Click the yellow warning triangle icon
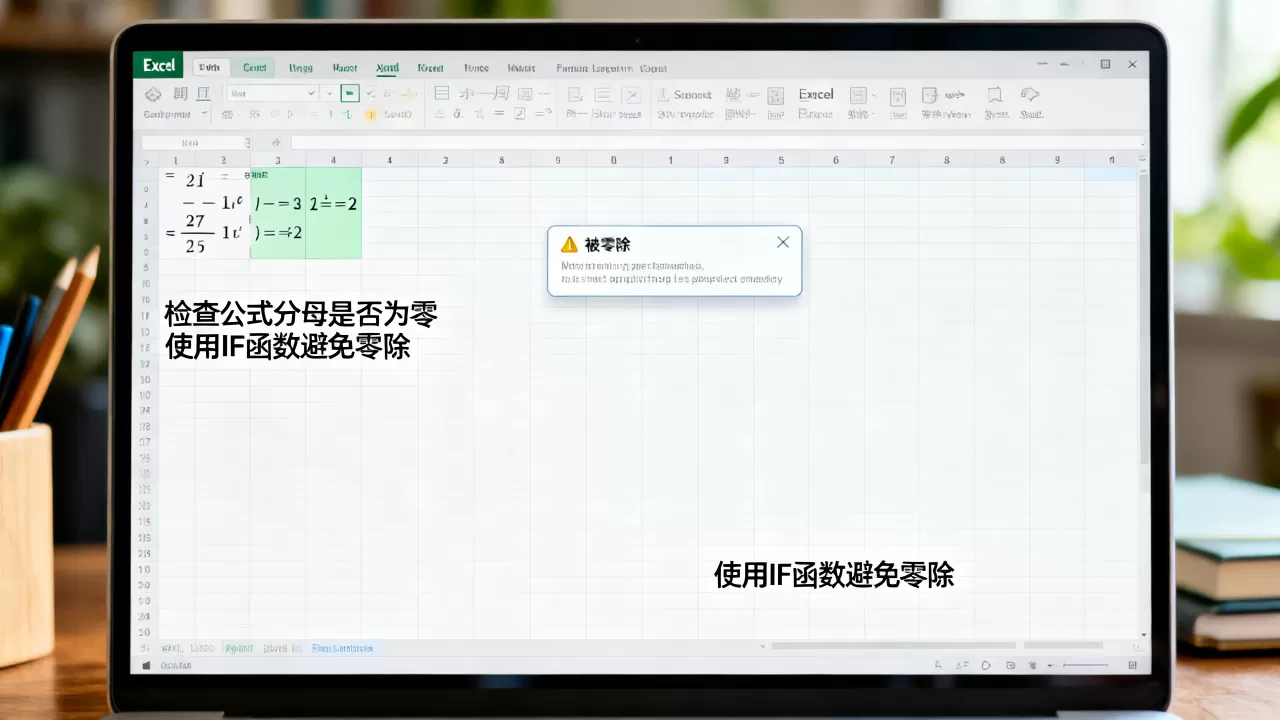Screen dimensions: 1280x720 coord(569,244)
